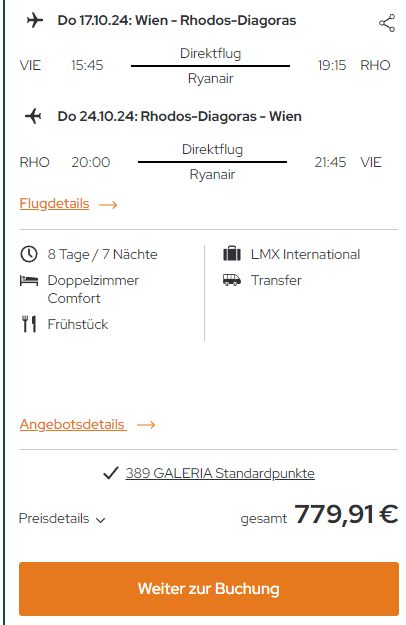
Task: Click the share icon at top right
Action: [x=387, y=23]
